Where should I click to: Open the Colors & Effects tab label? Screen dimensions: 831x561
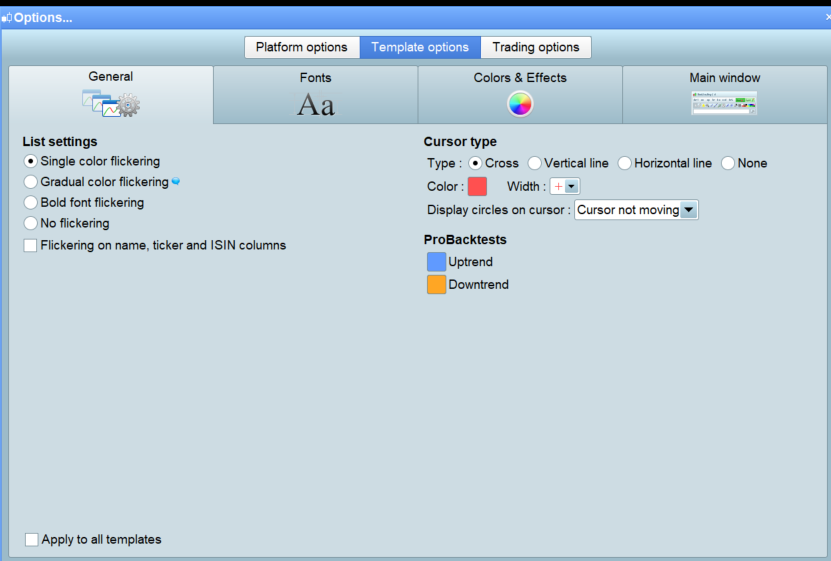point(520,77)
